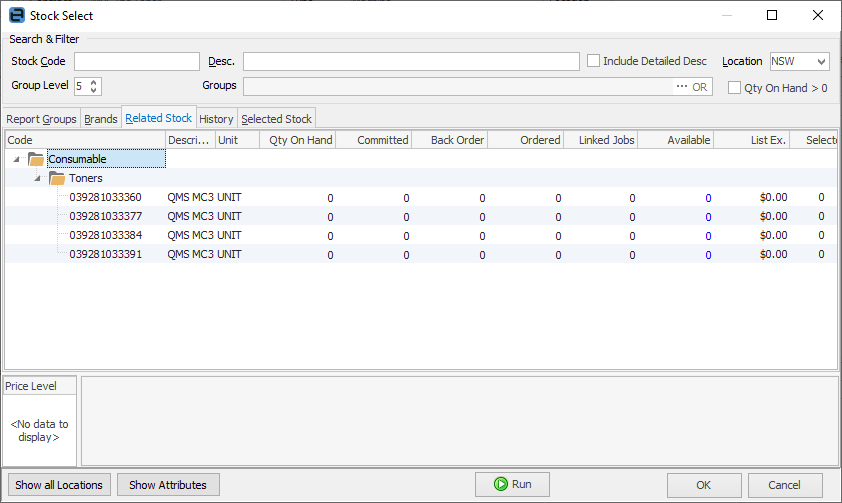The image size is (842, 503).
Task: Maximize the Stock Select window
Action: click(x=772, y=15)
